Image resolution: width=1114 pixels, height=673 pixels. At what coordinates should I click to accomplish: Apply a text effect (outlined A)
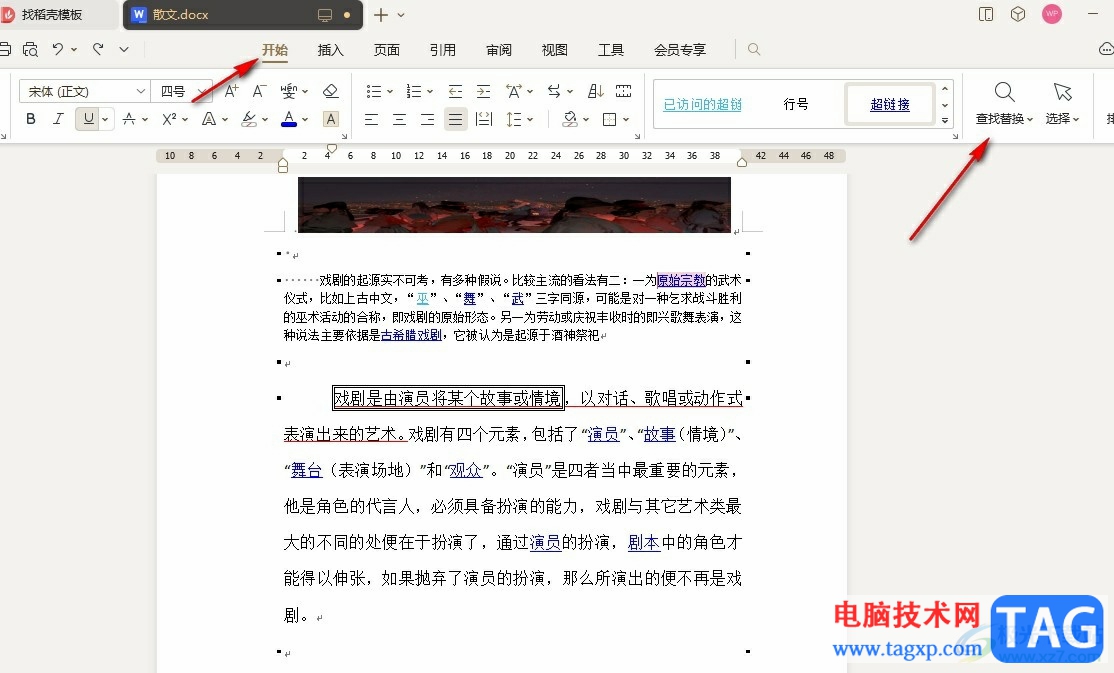pos(209,119)
